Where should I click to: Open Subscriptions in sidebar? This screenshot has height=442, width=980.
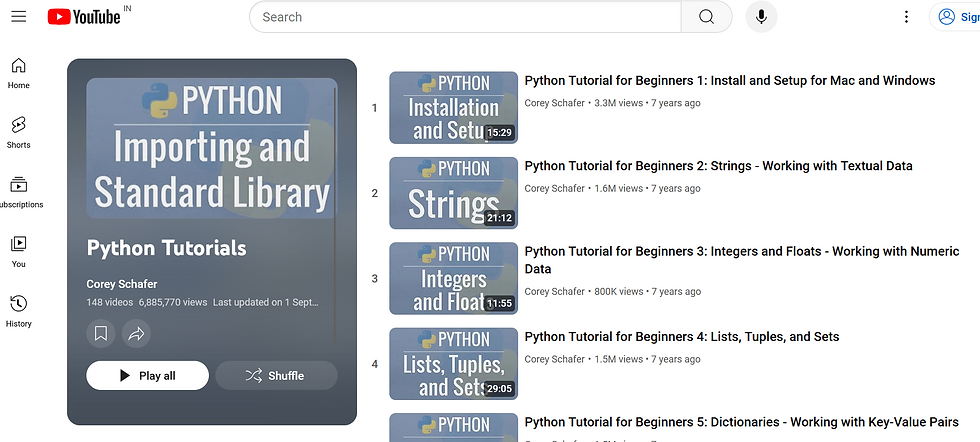click(x=19, y=192)
